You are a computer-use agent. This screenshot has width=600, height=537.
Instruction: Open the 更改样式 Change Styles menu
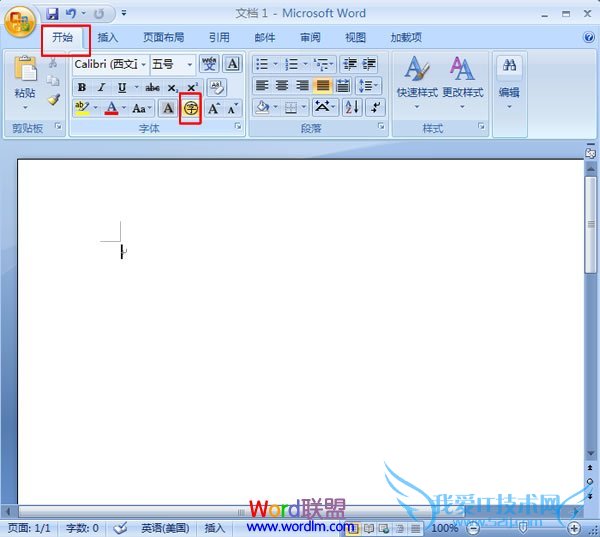pyautogui.click(x=463, y=82)
